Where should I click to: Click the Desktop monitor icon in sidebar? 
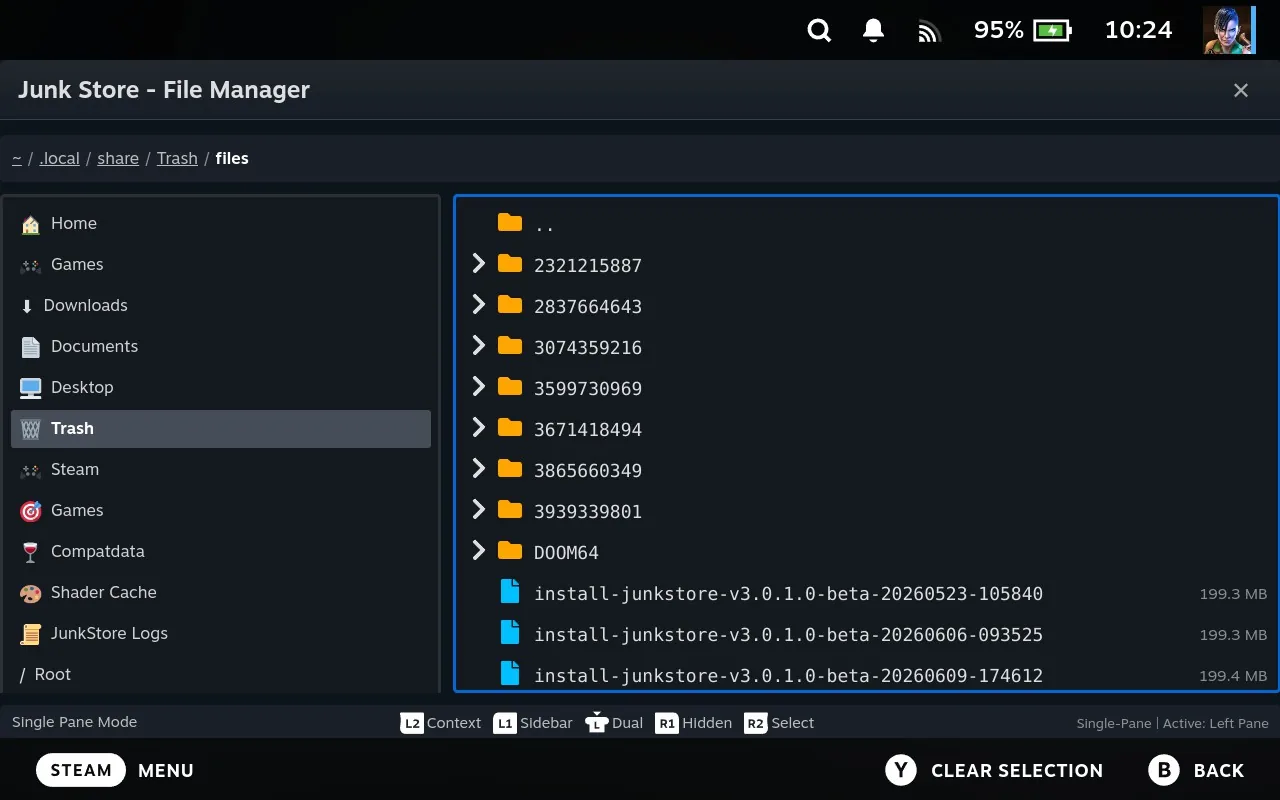pyautogui.click(x=31, y=388)
